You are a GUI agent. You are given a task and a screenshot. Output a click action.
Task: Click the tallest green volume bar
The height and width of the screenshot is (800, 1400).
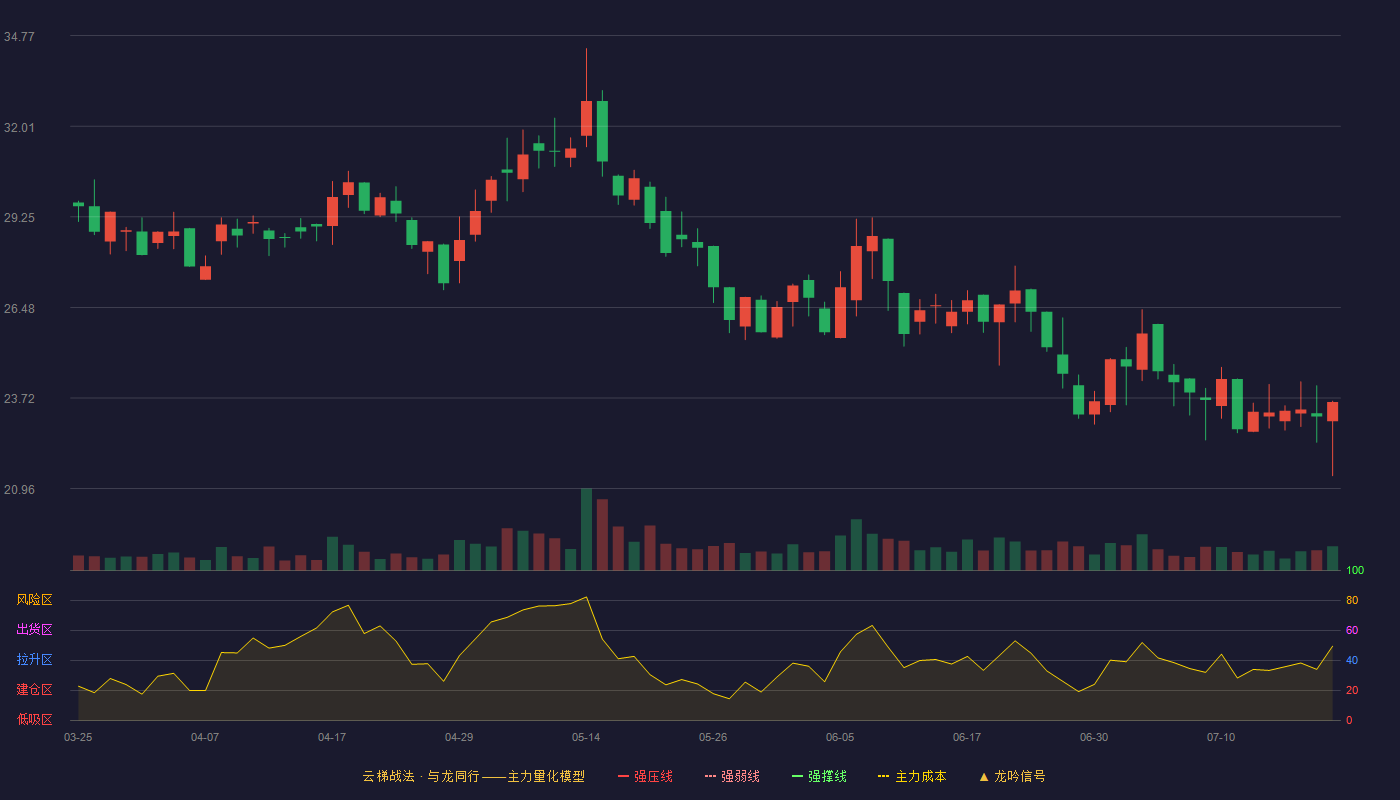coord(586,529)
